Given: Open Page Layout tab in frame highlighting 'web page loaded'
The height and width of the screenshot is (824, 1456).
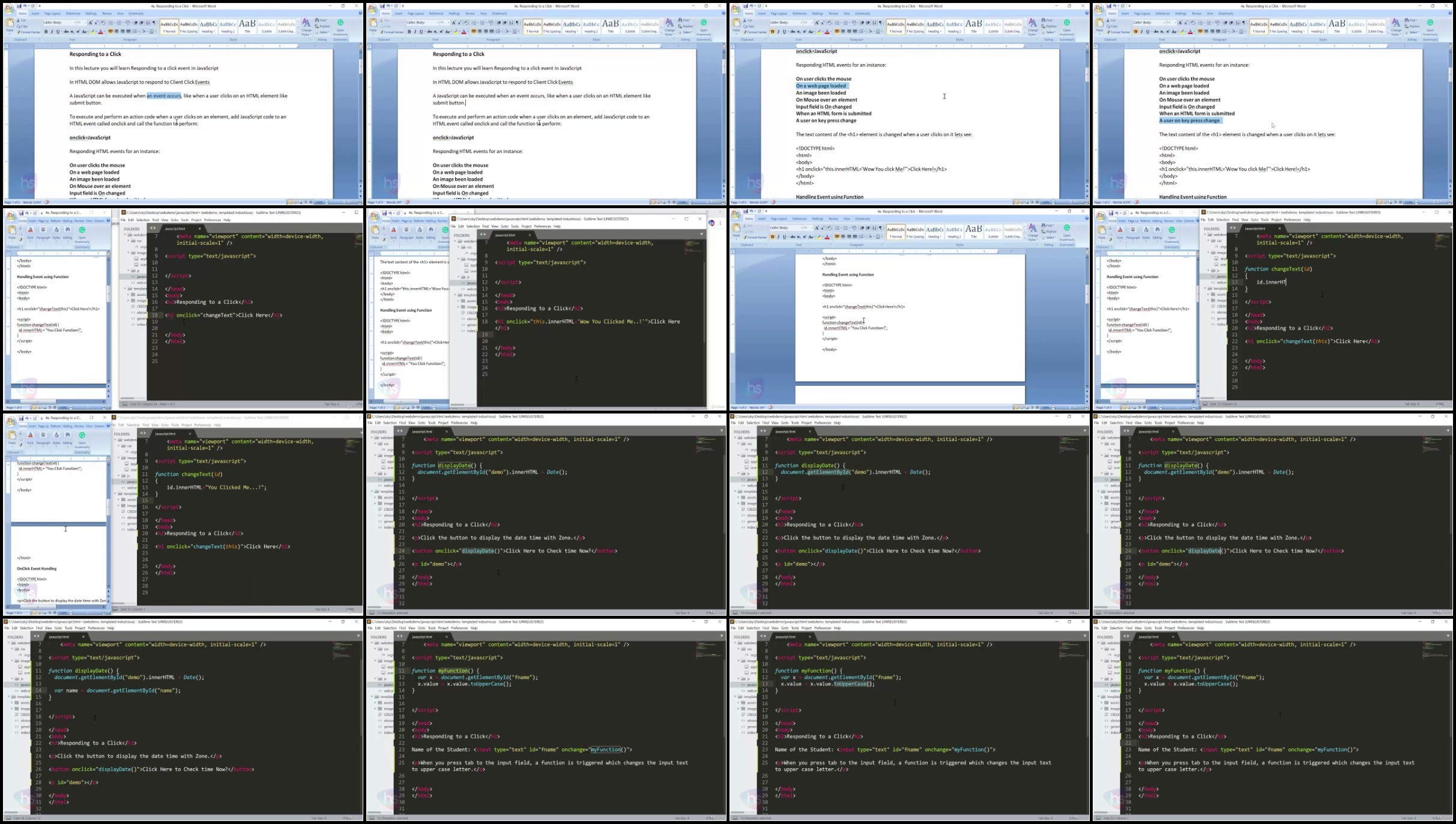Looking at the screenshot, I should tap(779, 13).
